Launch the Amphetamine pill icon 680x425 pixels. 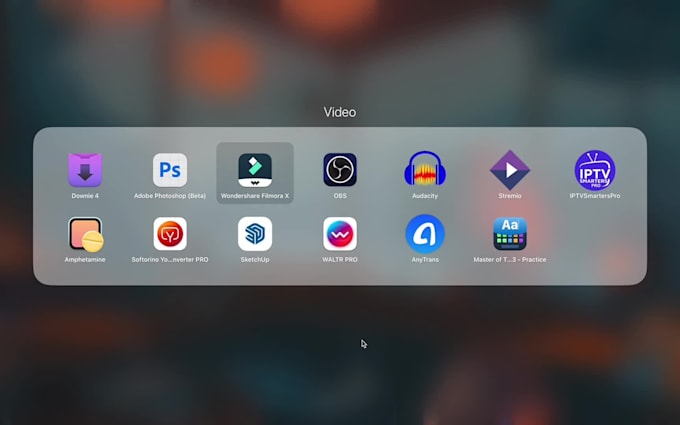85,234
